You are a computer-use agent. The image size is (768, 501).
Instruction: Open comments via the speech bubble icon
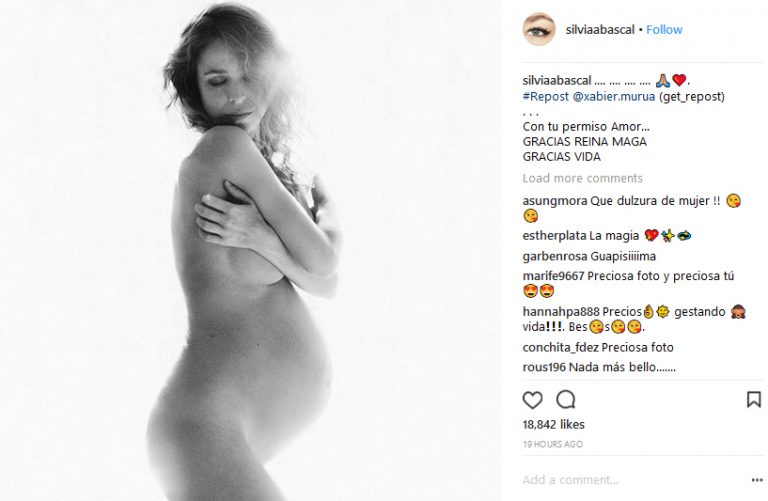[566, 400]
